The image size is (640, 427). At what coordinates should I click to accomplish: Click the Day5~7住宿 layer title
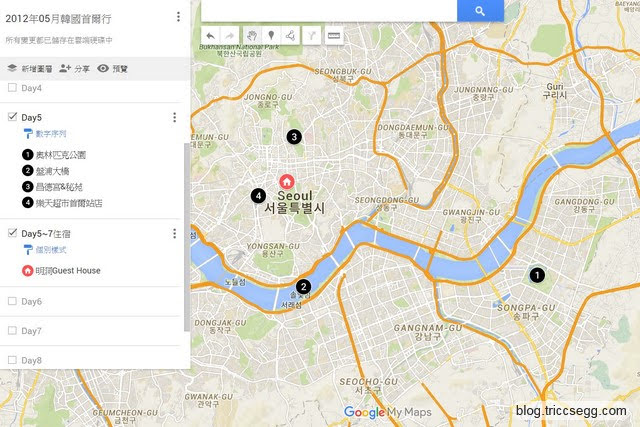pyautogui.click(x=46, y=234)
